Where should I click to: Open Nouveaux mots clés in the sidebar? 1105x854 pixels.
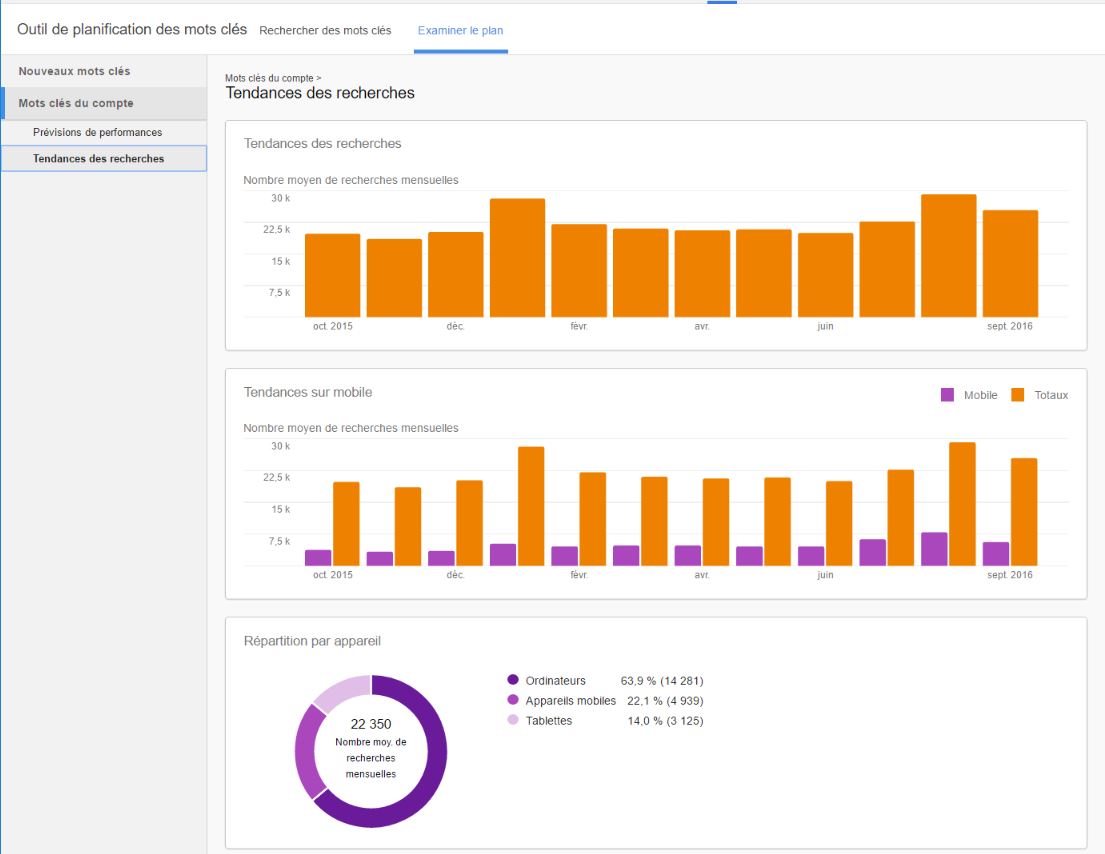click(x=74, y=72)
